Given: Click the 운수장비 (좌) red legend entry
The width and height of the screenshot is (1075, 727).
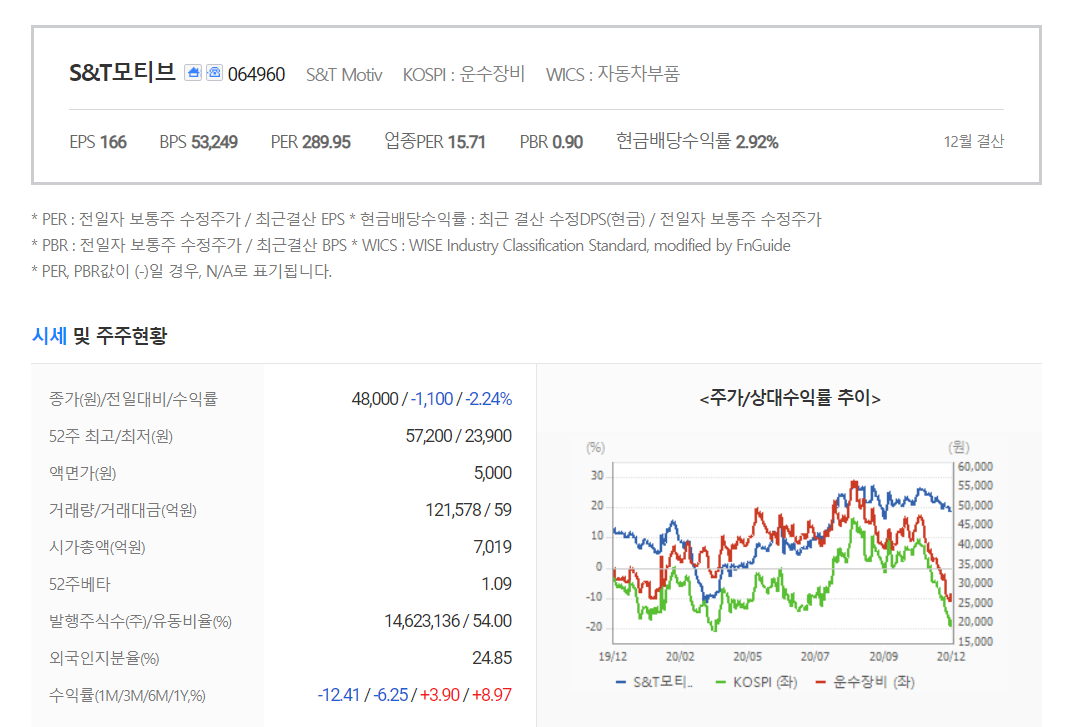Looking at the screenshot, I should (865, 682).
